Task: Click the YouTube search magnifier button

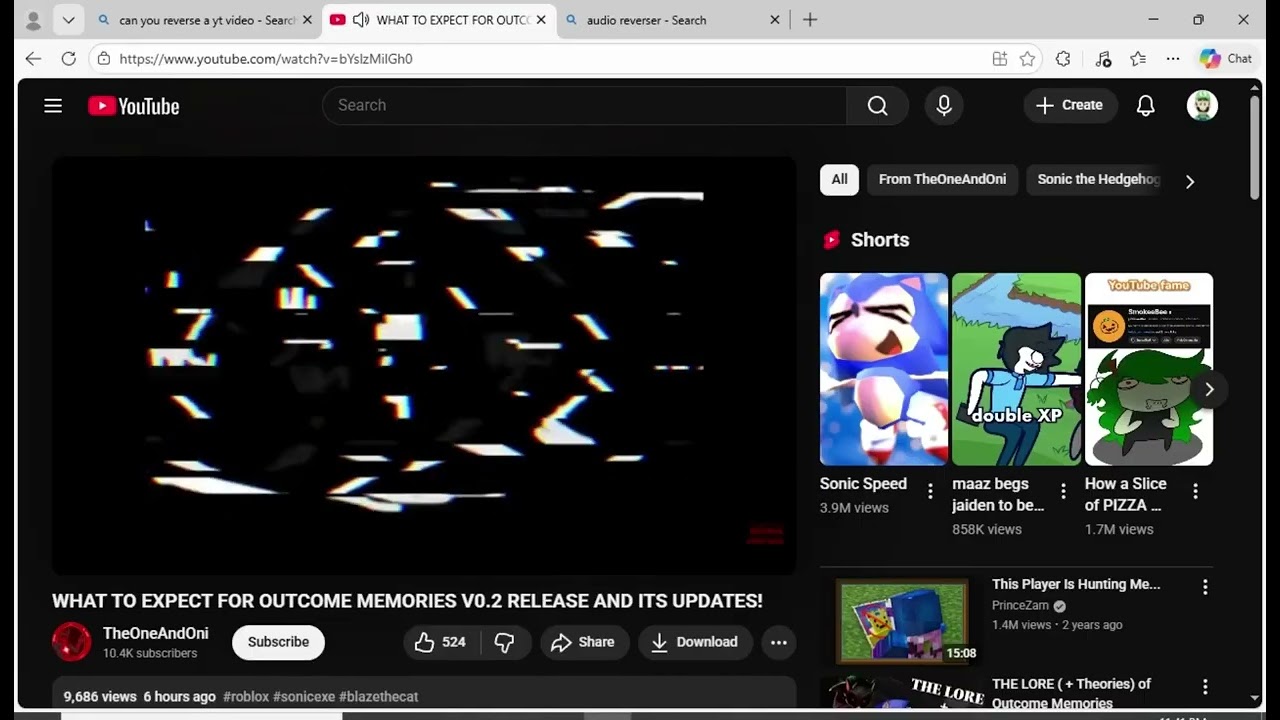Action: [877, 105]
